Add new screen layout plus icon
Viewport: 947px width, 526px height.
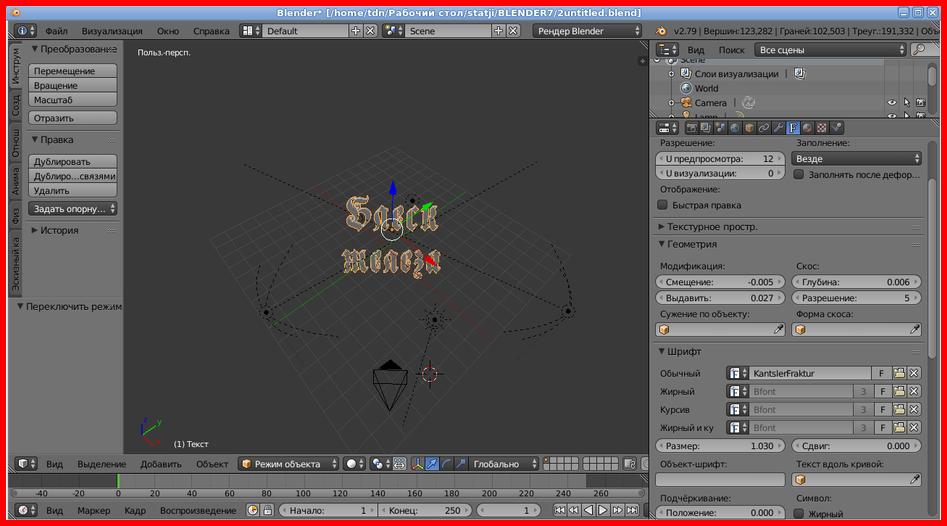point(356,31)
